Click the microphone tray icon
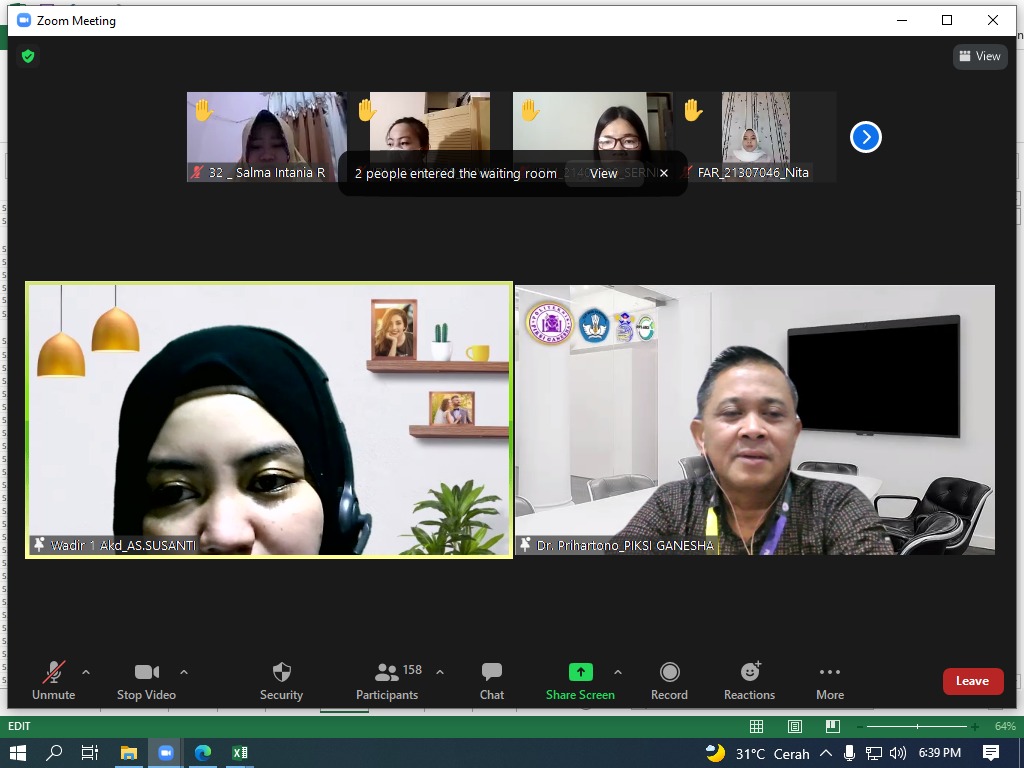 coord(850,753)
